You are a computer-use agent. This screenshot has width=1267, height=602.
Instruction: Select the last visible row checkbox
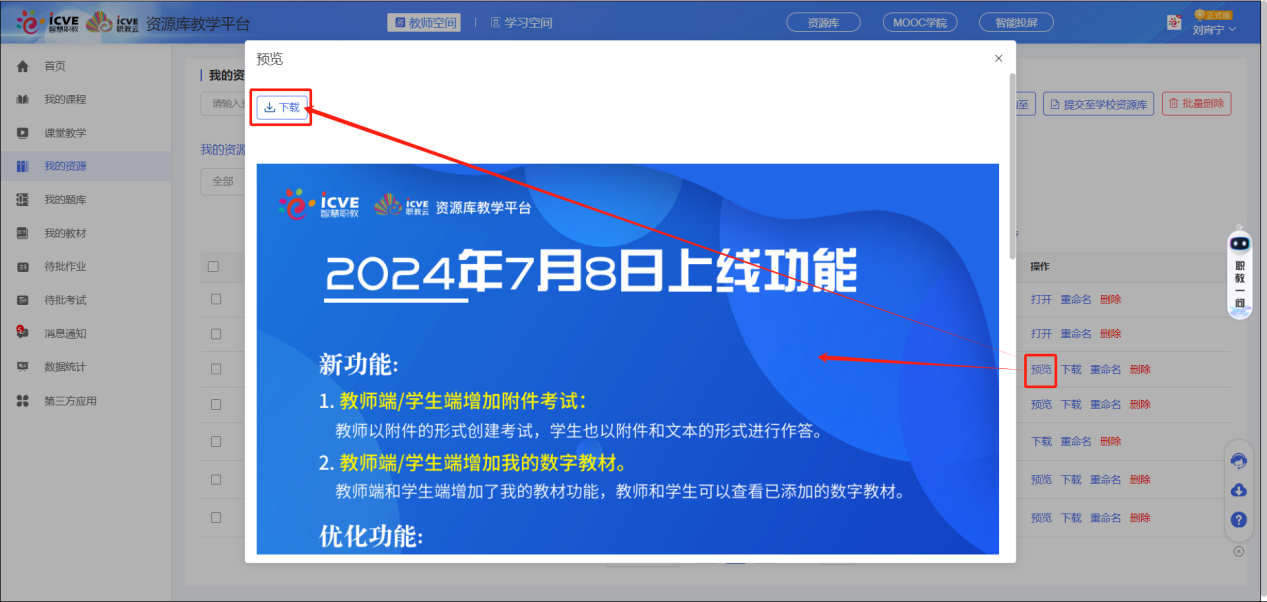(216, 518)
